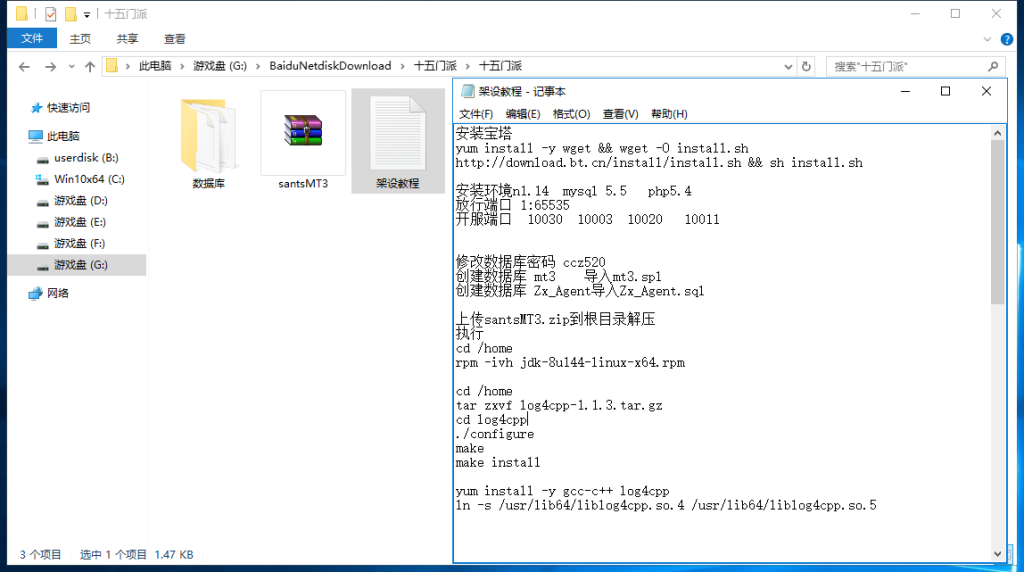Refresh the current folder

(807, 67)
